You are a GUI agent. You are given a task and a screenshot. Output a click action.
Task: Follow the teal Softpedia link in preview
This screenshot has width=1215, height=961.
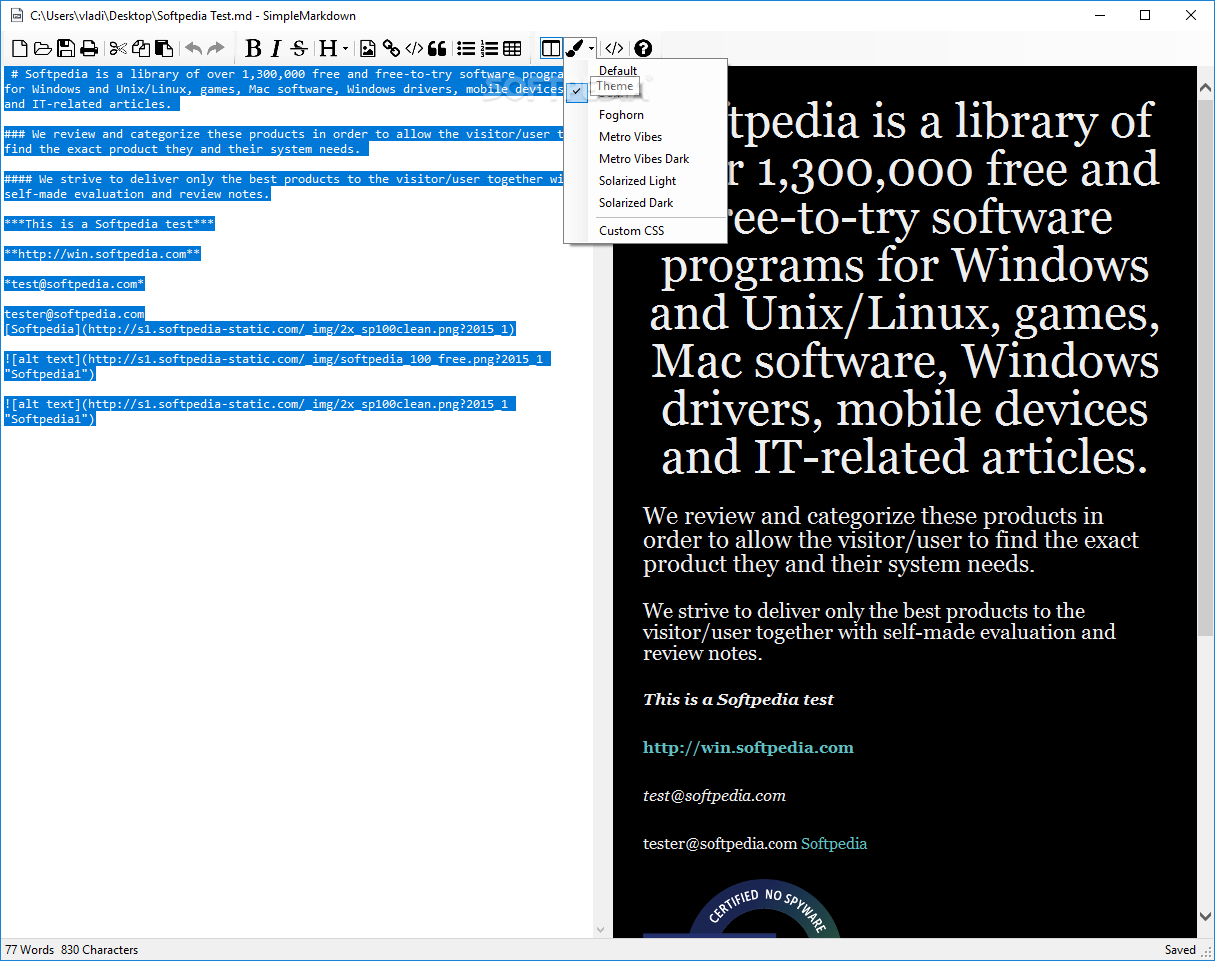tap(834, 844)
